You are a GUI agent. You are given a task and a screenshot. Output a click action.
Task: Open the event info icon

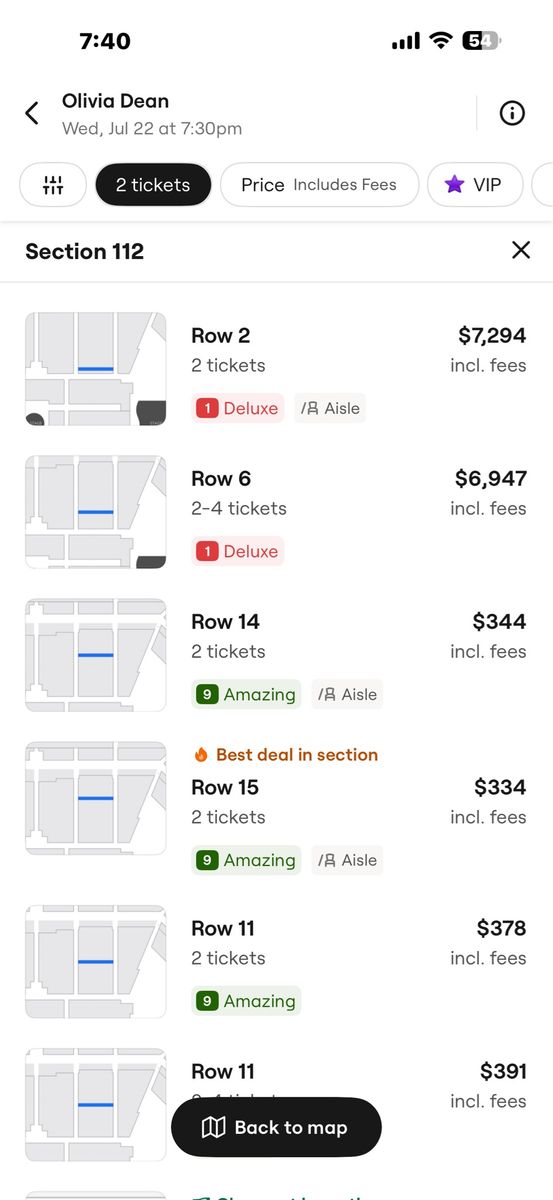(x=512, y=113)
